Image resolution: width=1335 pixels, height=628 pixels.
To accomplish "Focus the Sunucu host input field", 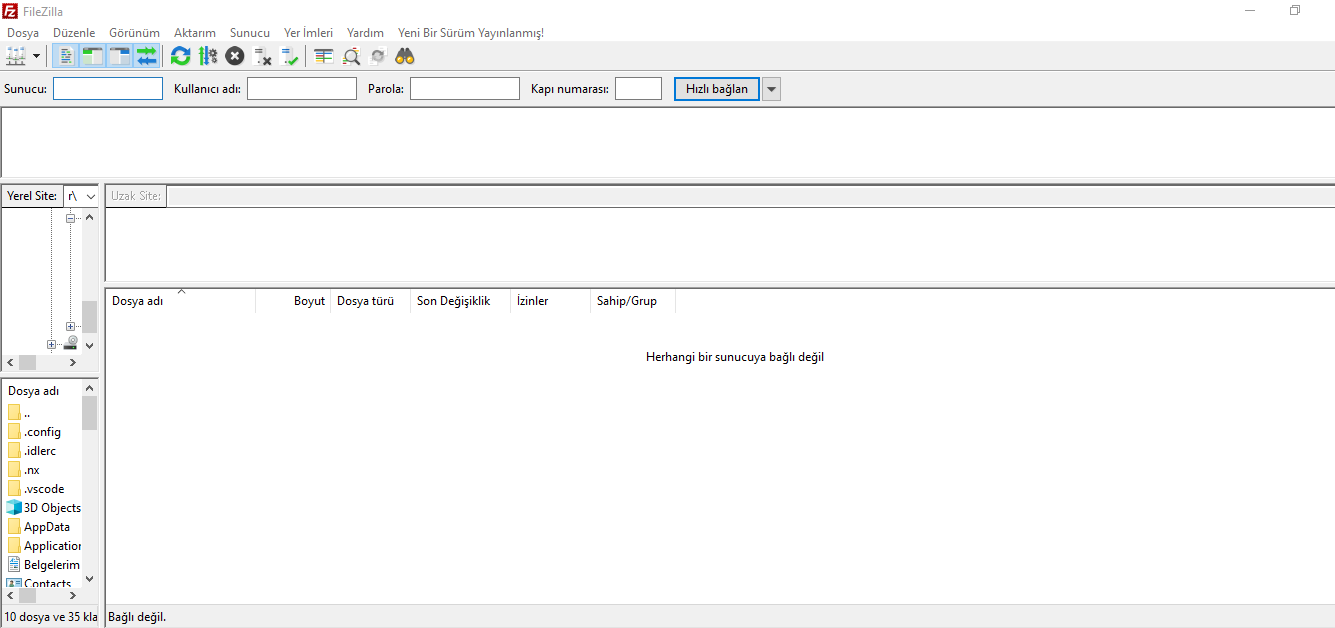I will click(x=108, y=89).
